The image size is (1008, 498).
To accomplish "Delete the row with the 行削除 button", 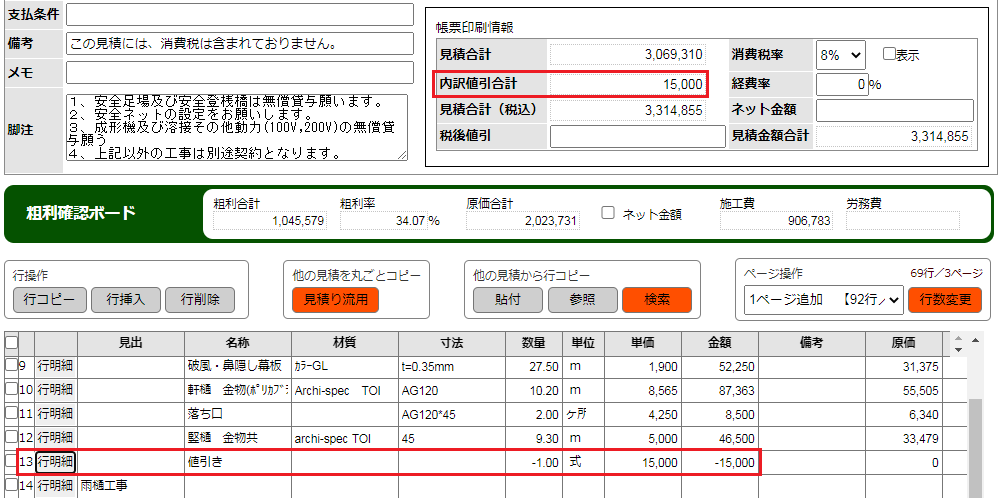I will coord(200,299).
